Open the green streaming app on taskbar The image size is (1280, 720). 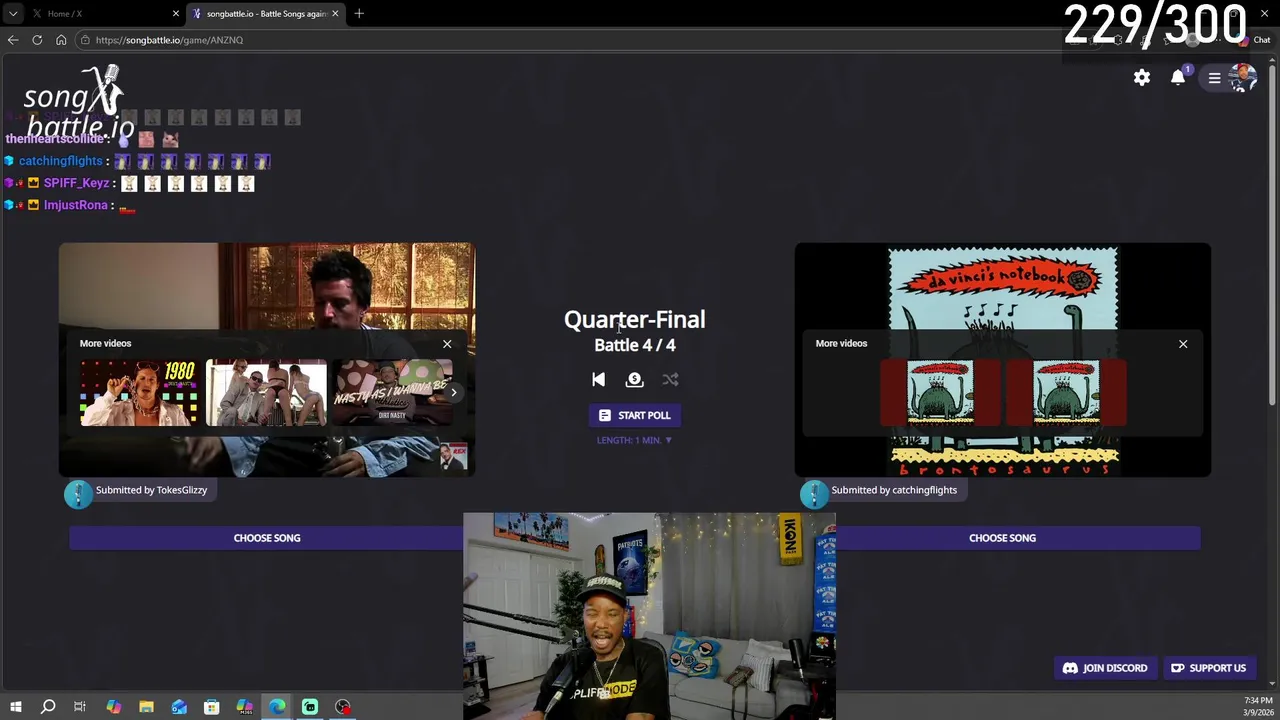pyautogui.click(x=310, y=707)
